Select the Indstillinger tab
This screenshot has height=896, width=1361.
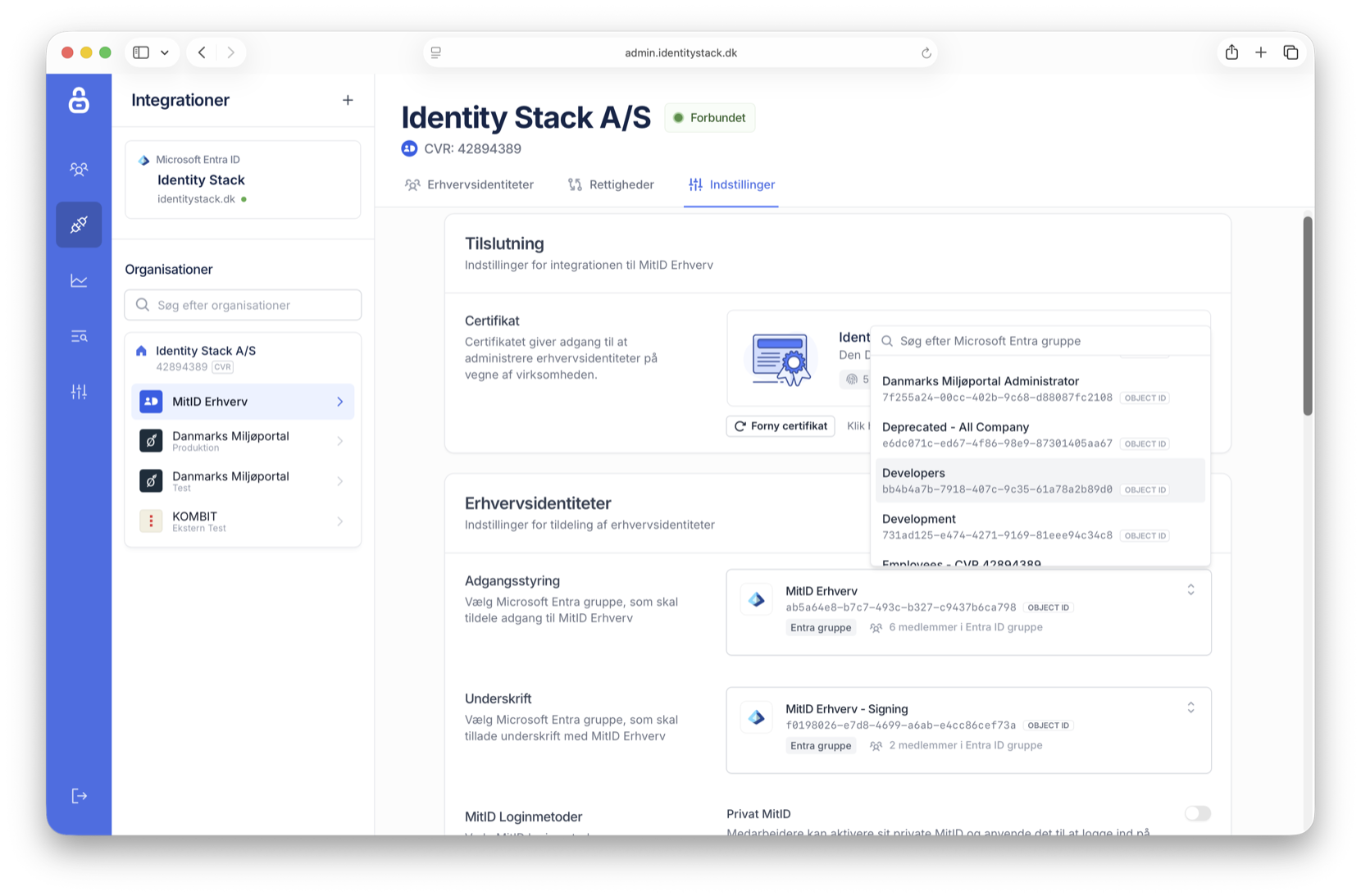731,184
